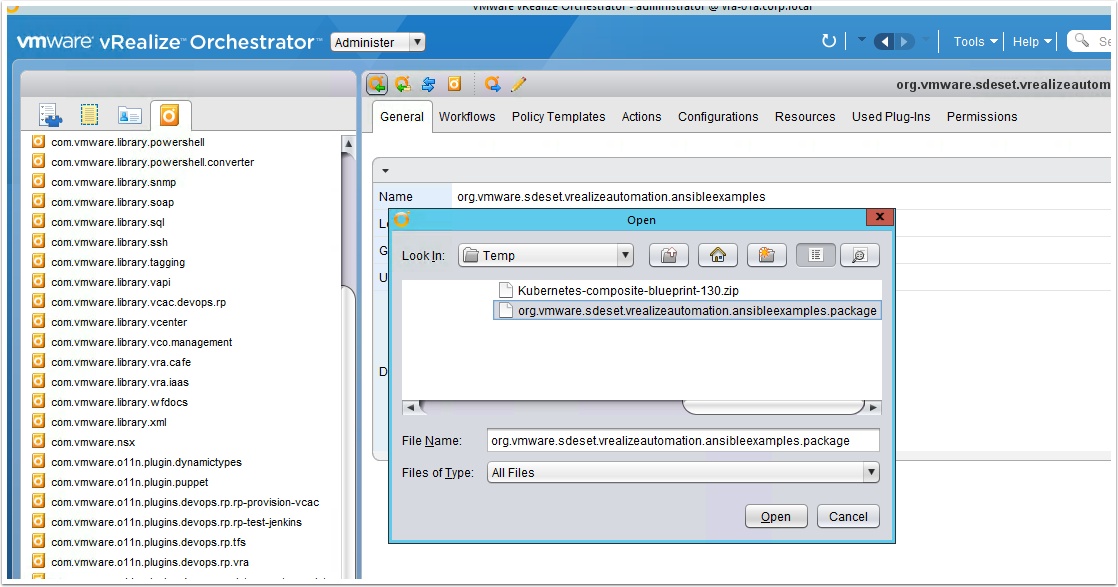Select com.vmware.library.snmp package
This screenshot has width=1118, height=587.
113,182
